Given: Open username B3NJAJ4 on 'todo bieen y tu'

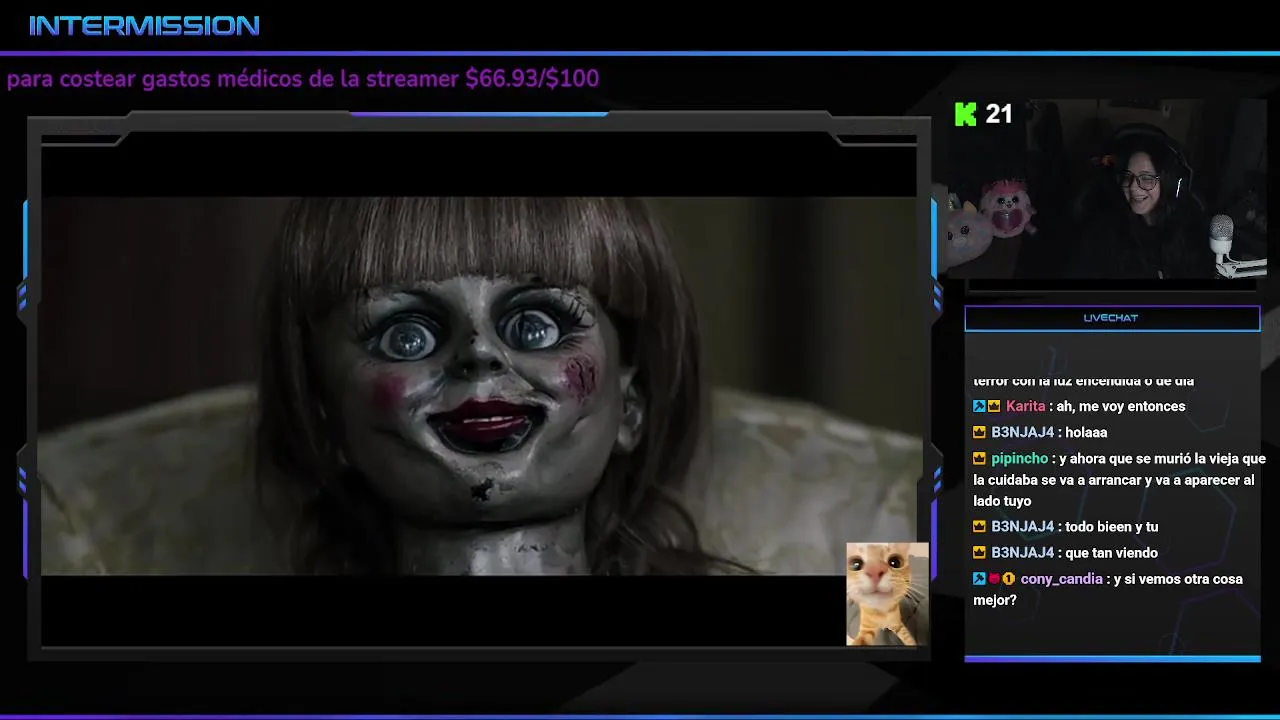Looking at the screenshot, I should 1022,526.
